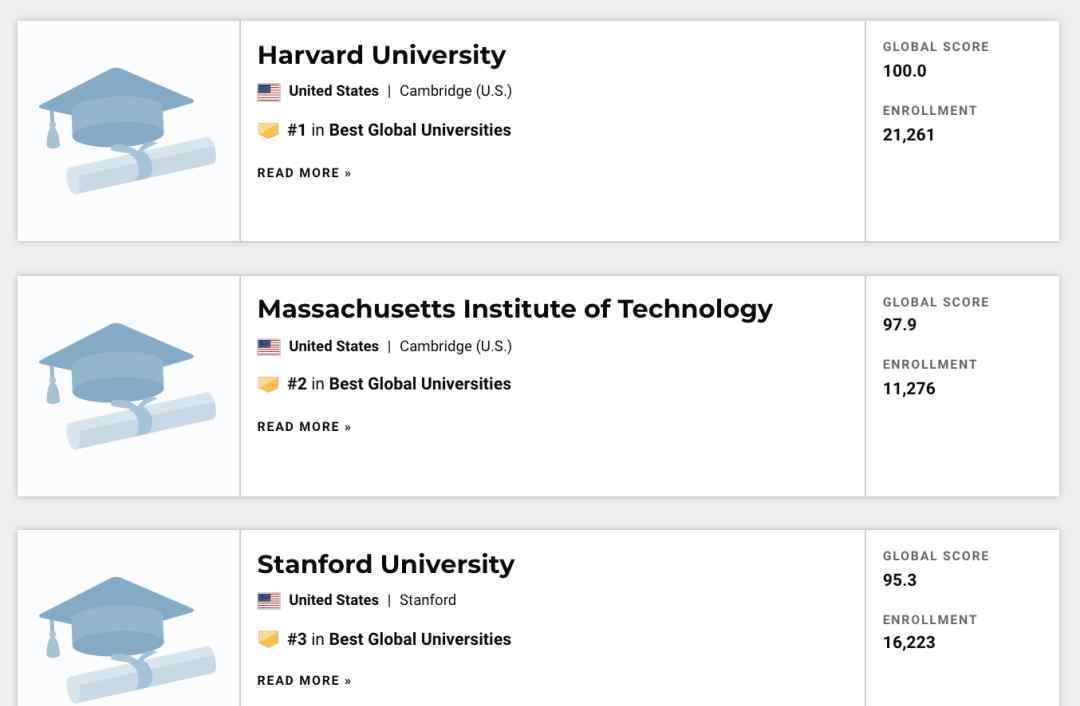The width and height of the screenshot is (1080, 706).
Task: Open the Stanford University title link
Action: 386,564
